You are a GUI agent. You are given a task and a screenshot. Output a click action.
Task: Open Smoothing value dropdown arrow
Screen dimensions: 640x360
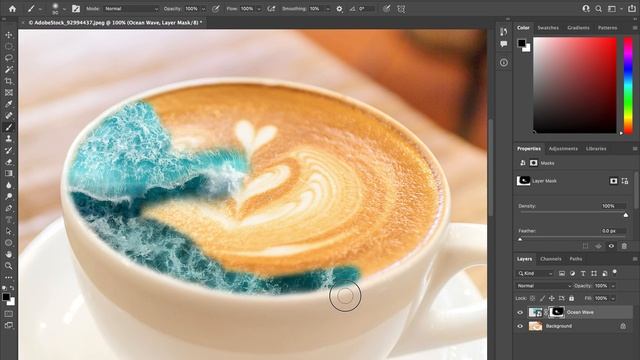pos(327,9)
